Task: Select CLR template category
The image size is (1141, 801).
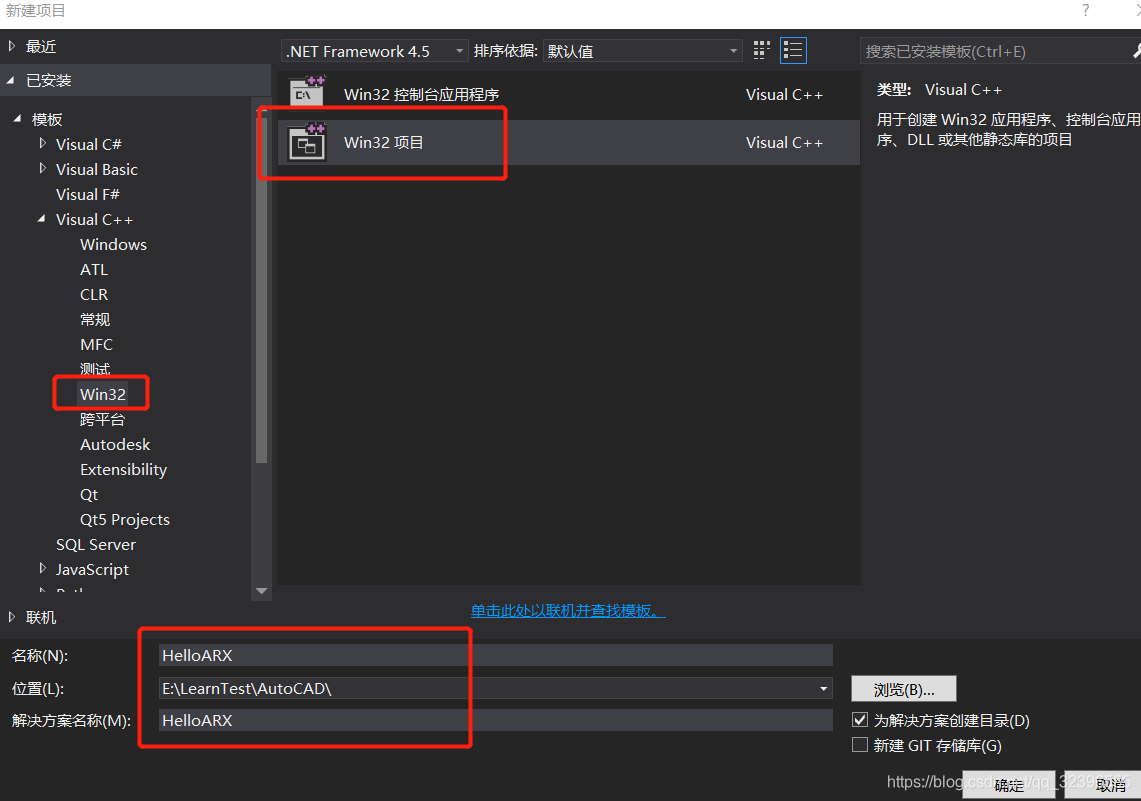Action: (94, 294)
